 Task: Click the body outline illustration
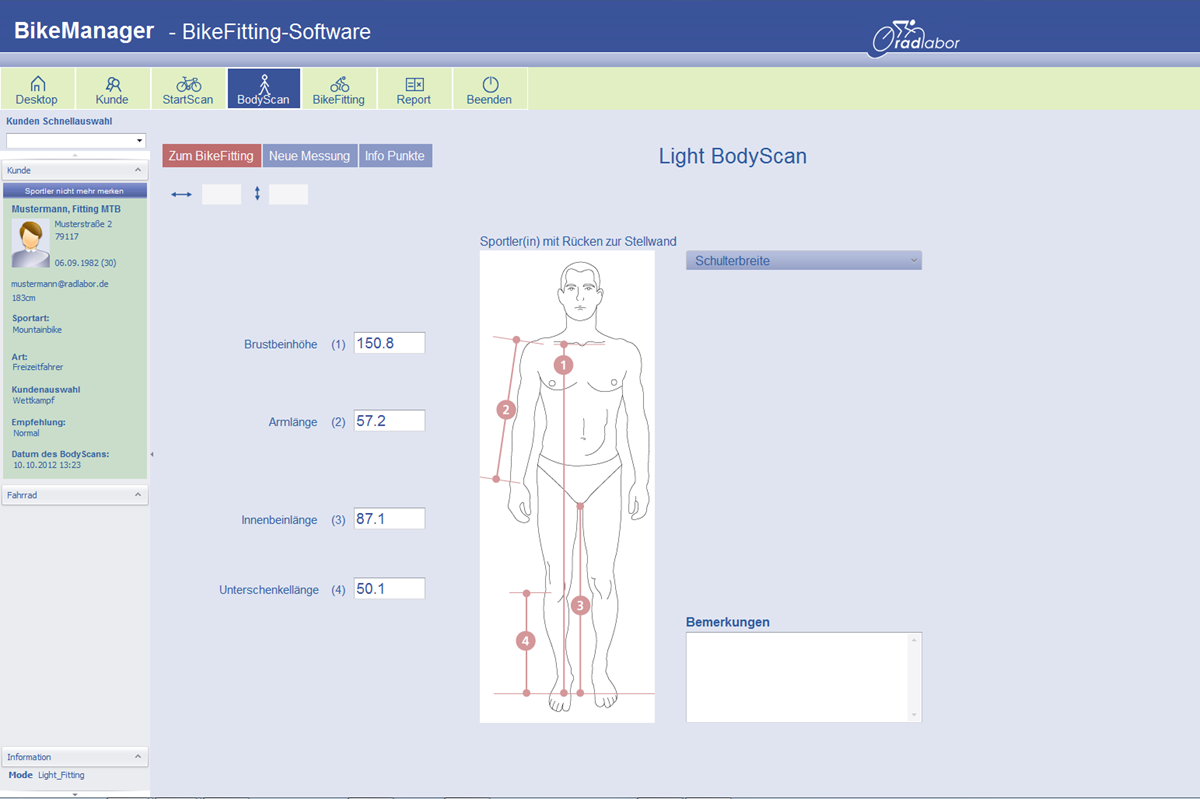pos(567,486)
